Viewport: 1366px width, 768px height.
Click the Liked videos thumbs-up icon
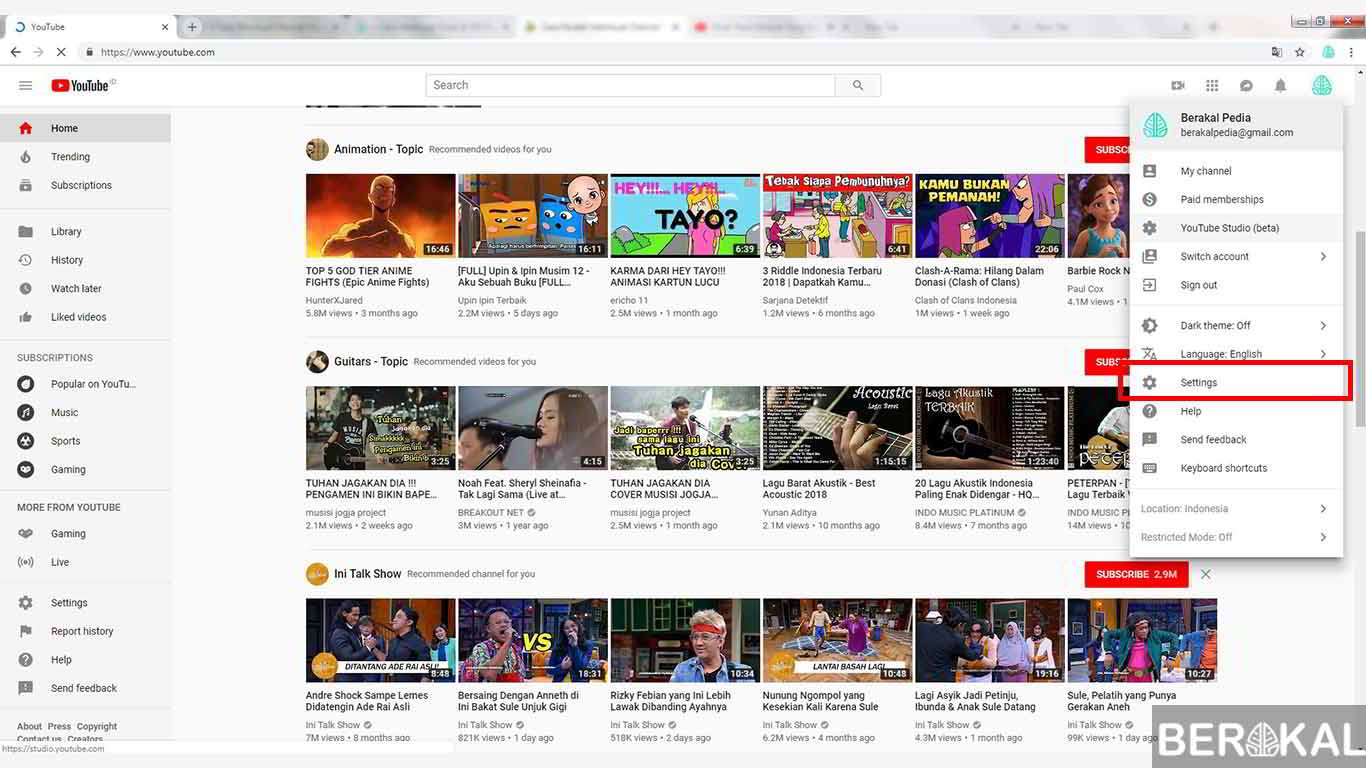(26, 317)
